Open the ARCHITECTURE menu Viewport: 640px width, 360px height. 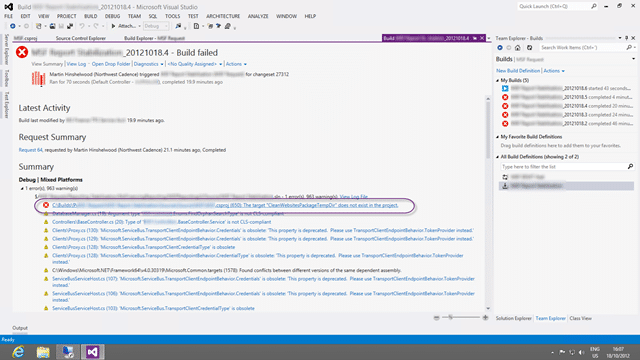223,16
